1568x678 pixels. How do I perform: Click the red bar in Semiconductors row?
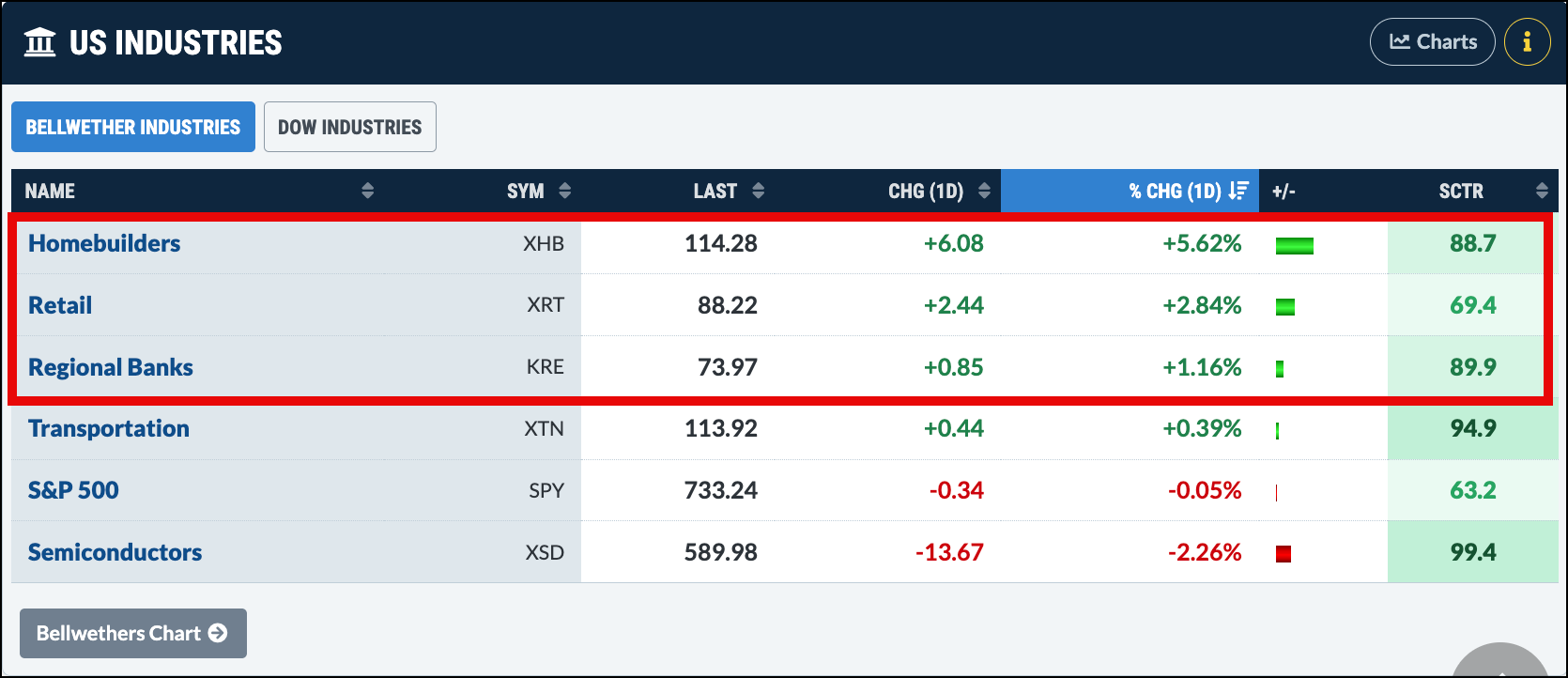point(1284,554)
